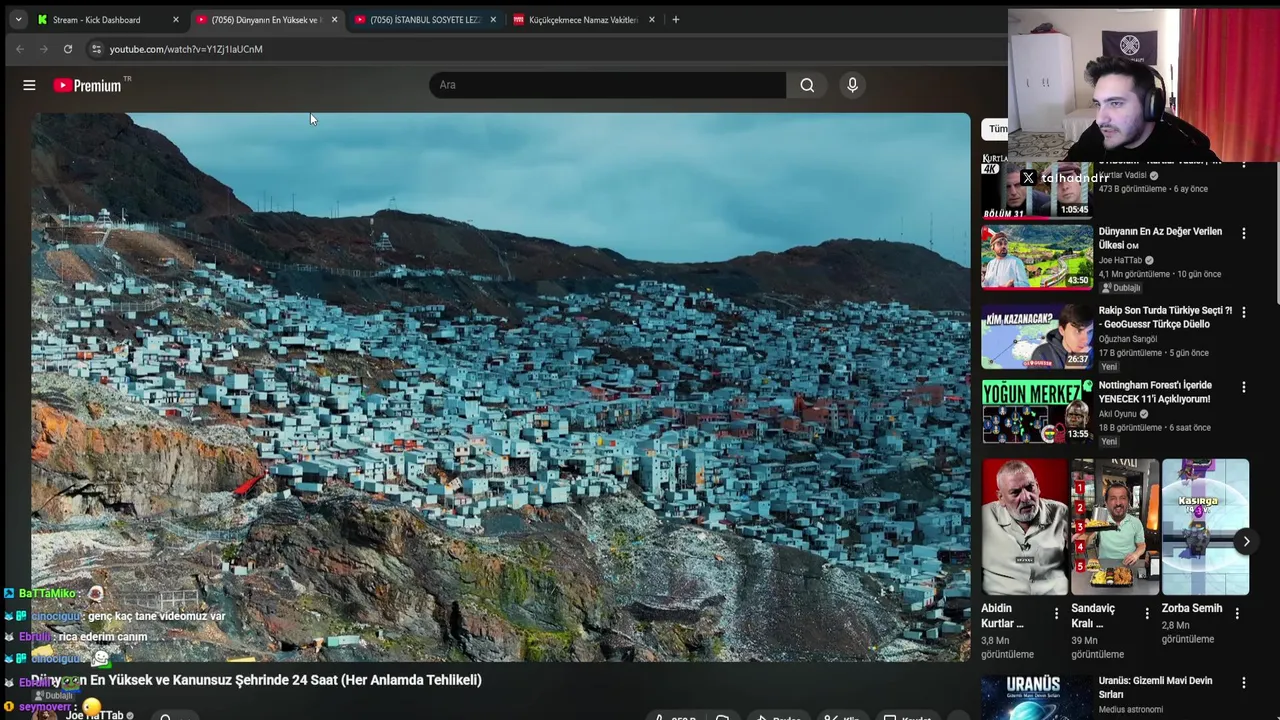This screenshot has width=1280, height=720.
Task: Reload the page with the refresh icon
Action: click(68, 49)
